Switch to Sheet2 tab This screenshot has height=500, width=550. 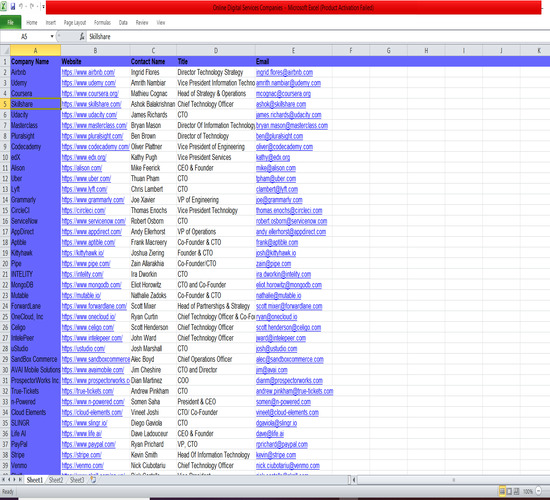coord(56,480)
